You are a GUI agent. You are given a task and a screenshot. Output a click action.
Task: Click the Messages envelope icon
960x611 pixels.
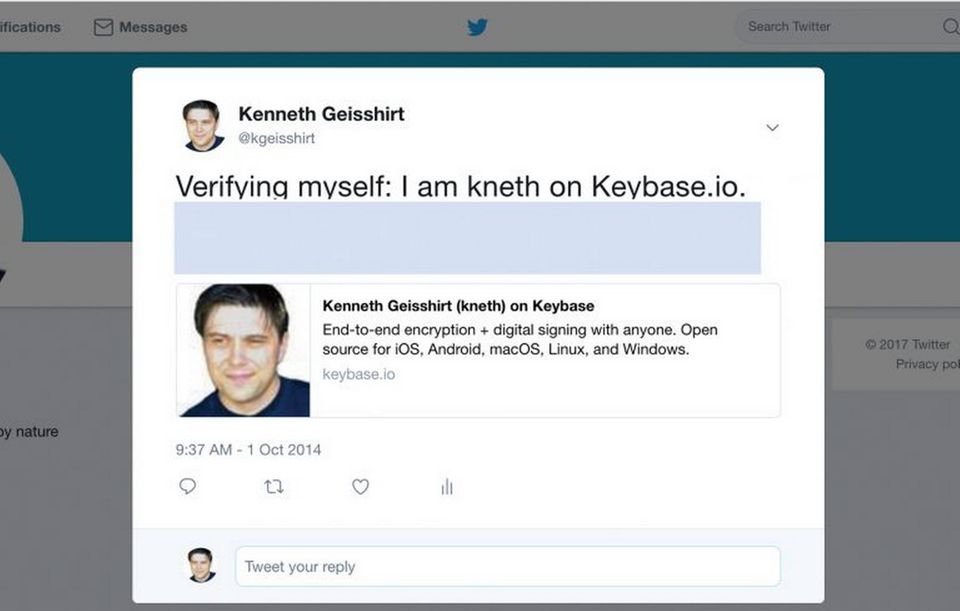pos(103,27)
